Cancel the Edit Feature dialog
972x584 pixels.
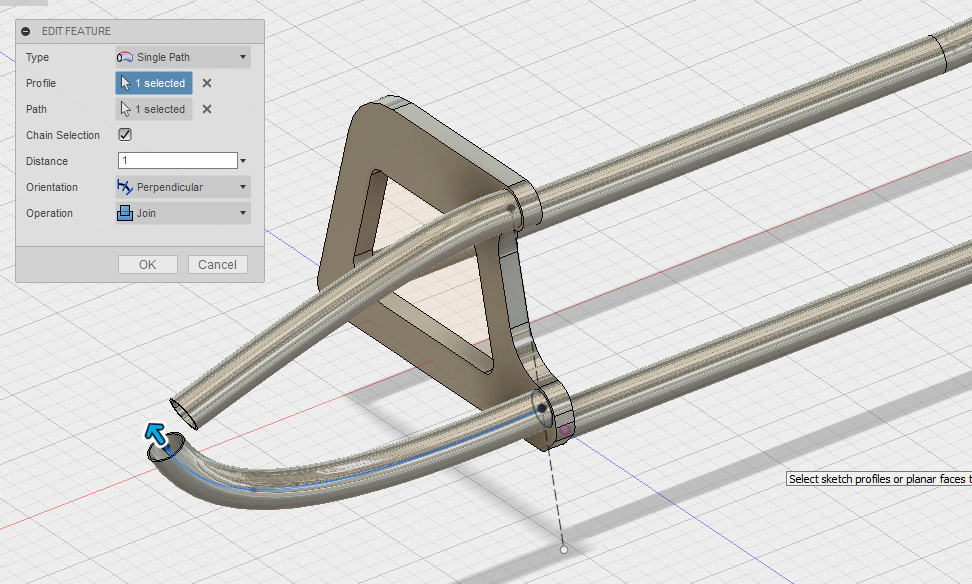(217, 264)
